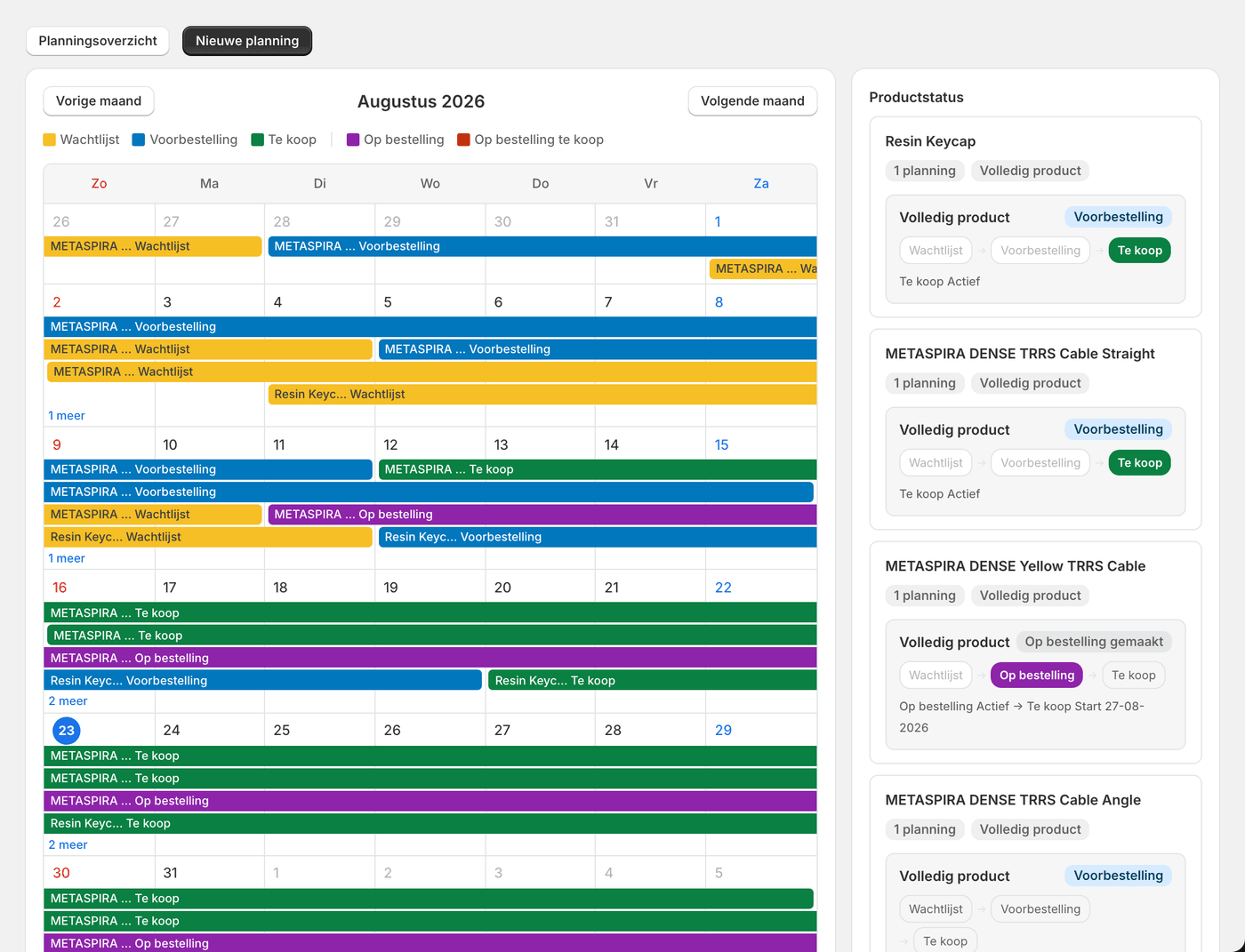Open Resin Keycap Voorbestelling event starting August 16
Screen dimensions: 1245x952
tap(263, 681)
